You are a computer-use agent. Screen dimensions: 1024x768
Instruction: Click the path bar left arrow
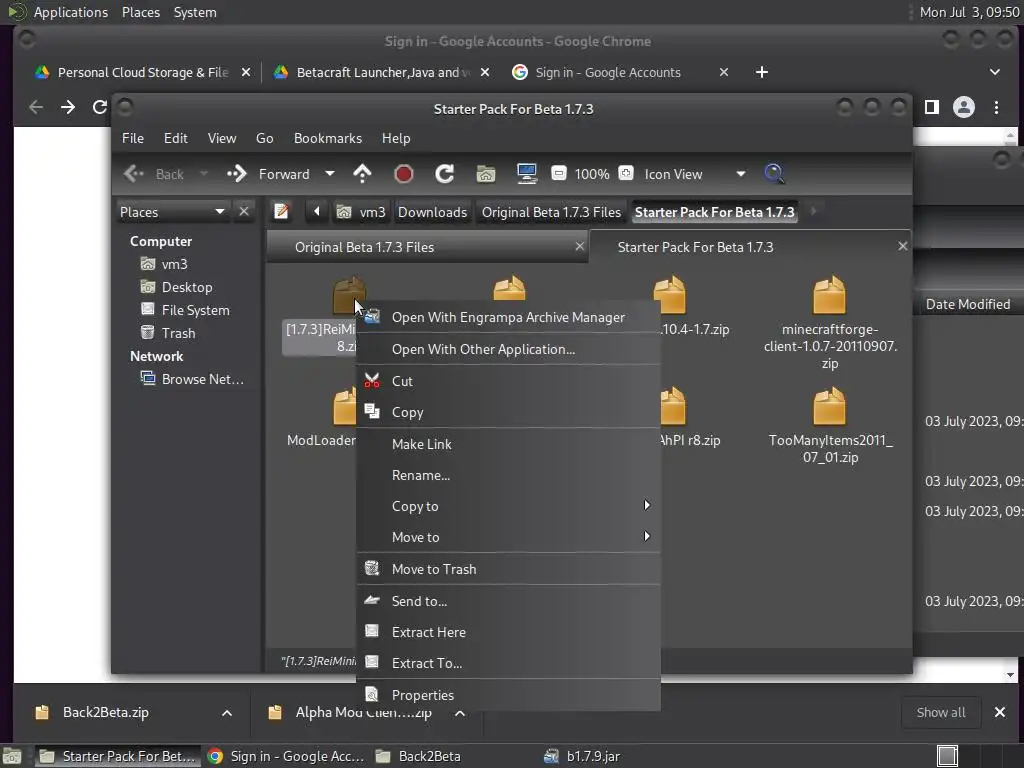tap(317, 212)
